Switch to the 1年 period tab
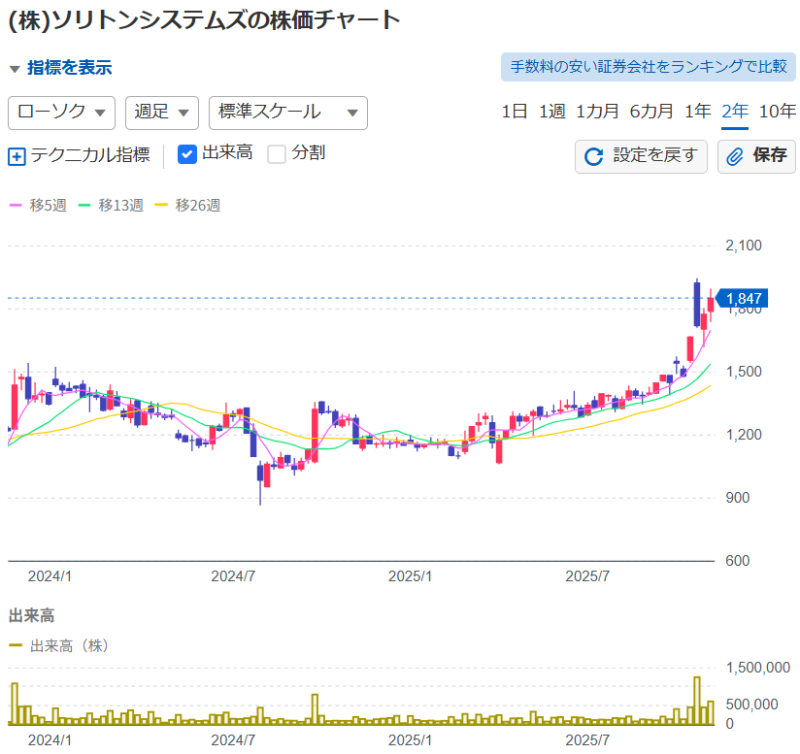Image resolution: width=800 pixels, height=754 pixels. [x=698, y=111]
